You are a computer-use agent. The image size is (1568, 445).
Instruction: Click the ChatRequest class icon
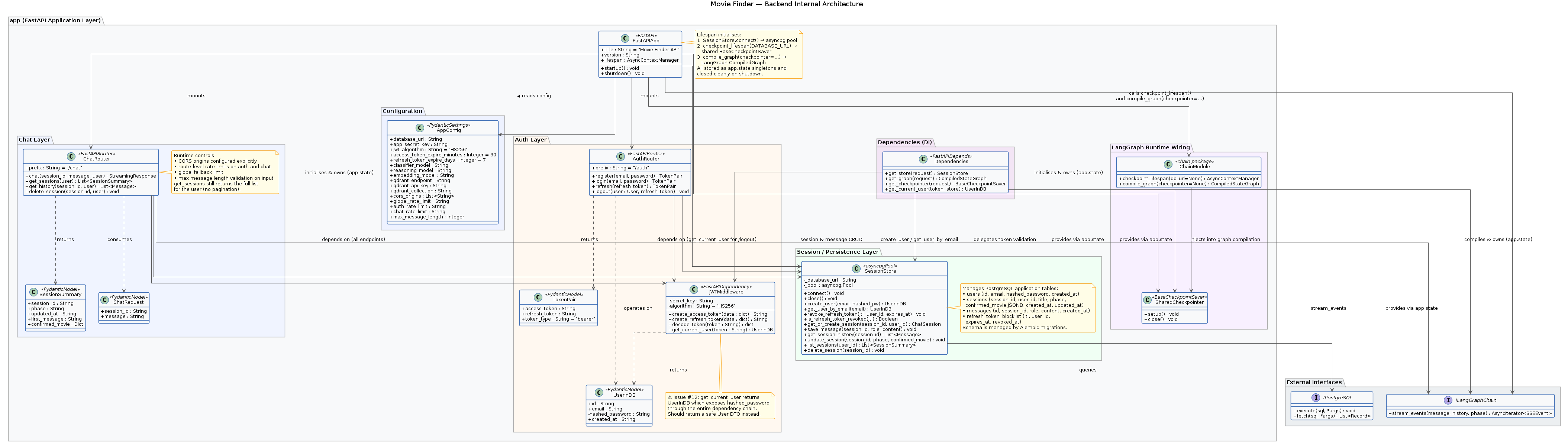click(x=105, y=300)
